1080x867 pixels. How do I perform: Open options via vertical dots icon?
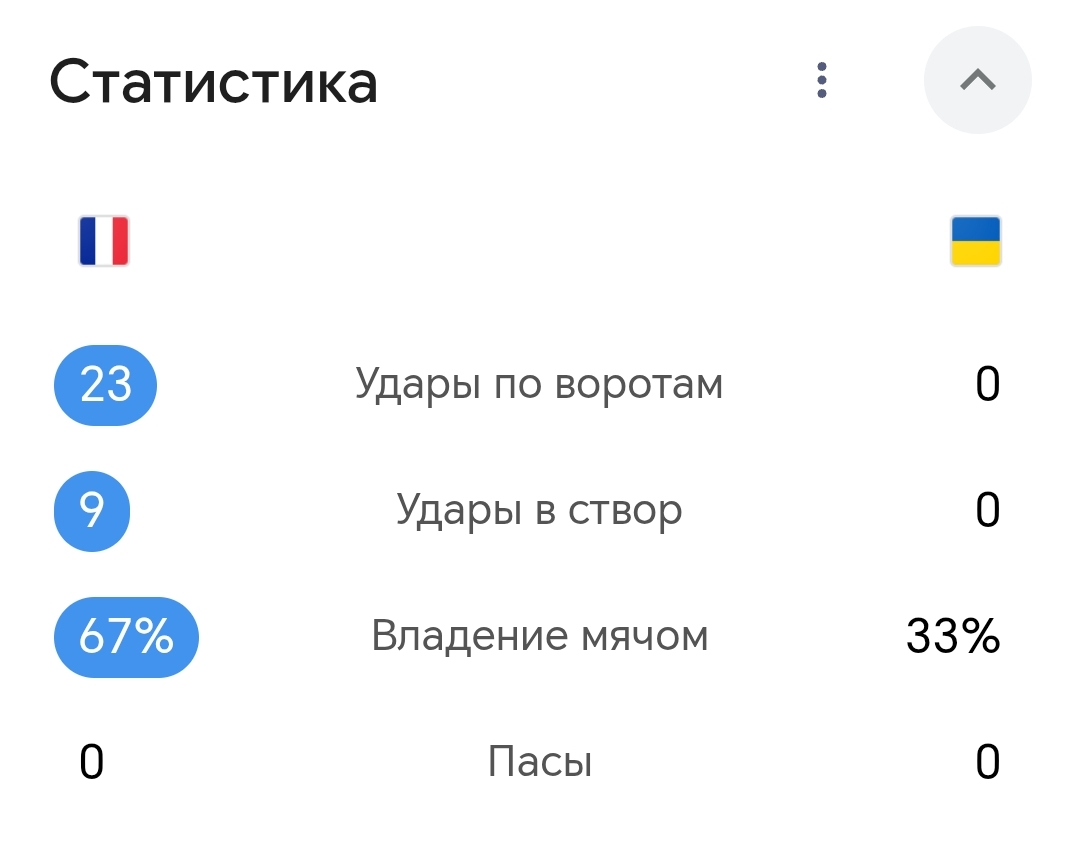821,81
